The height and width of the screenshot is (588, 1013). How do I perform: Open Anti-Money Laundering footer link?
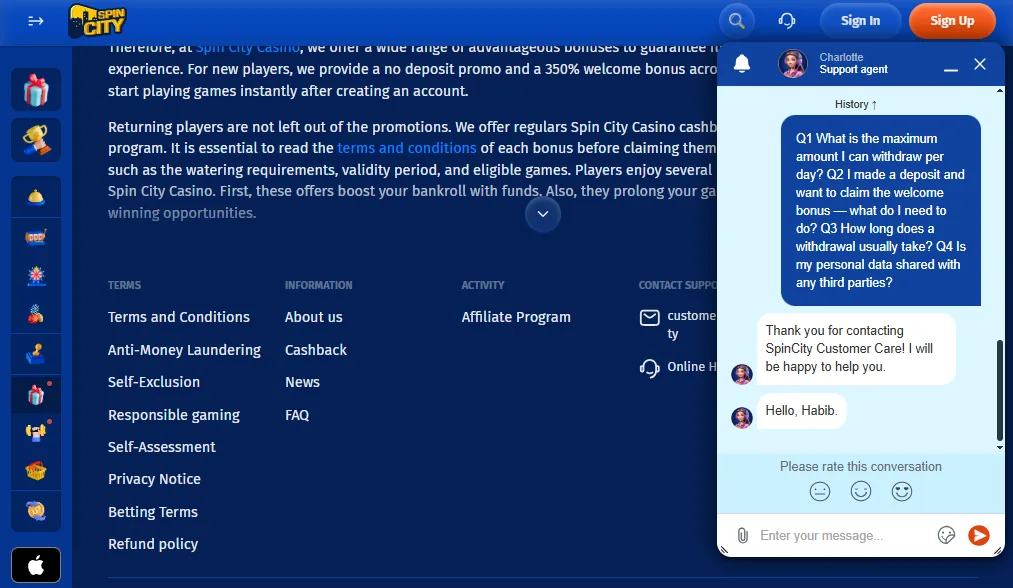pos(184,350)
